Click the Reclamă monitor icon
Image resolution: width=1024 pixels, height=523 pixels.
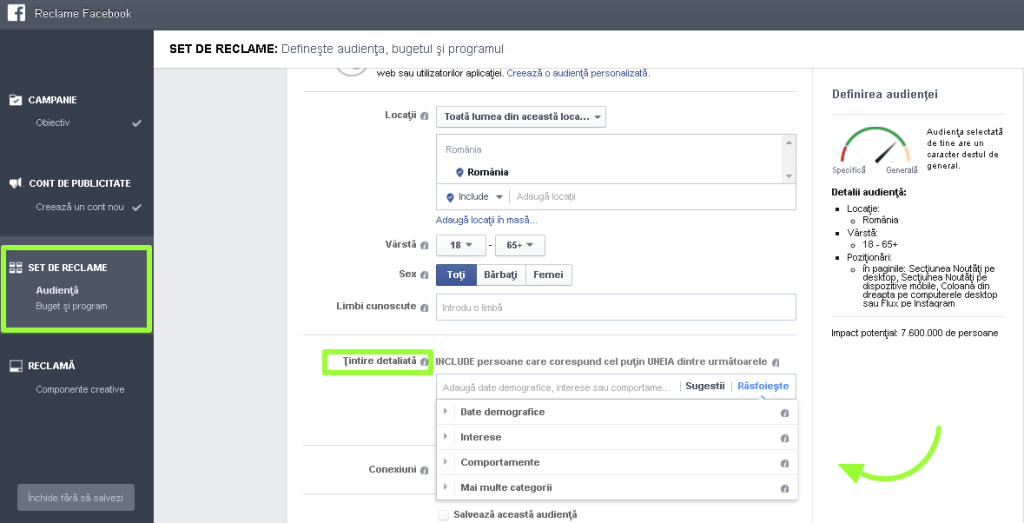(16, 366)
